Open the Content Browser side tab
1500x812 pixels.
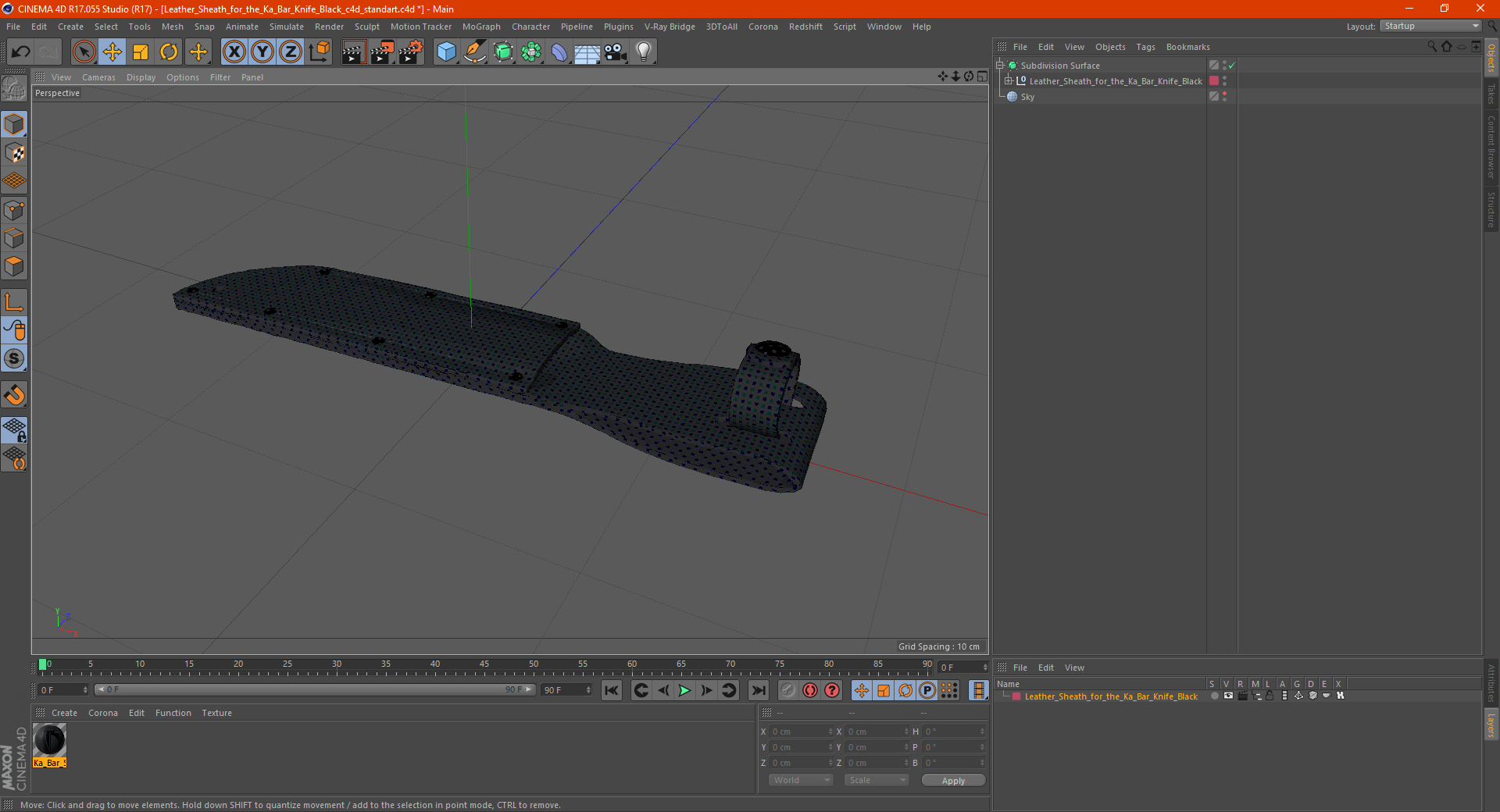[x=1491, y=147]
